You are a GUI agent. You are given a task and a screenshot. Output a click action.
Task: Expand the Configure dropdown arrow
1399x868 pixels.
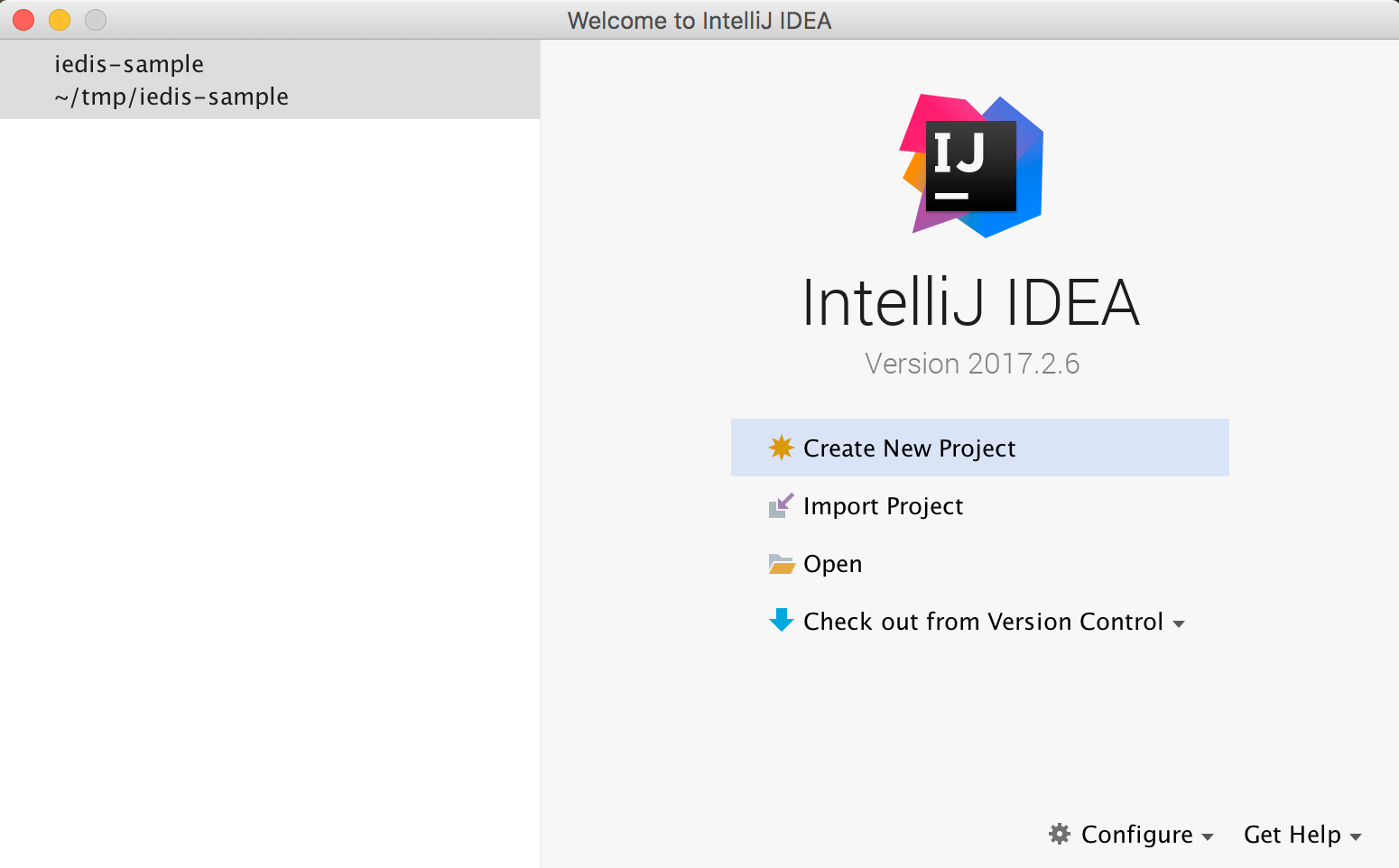point(1207,837)
